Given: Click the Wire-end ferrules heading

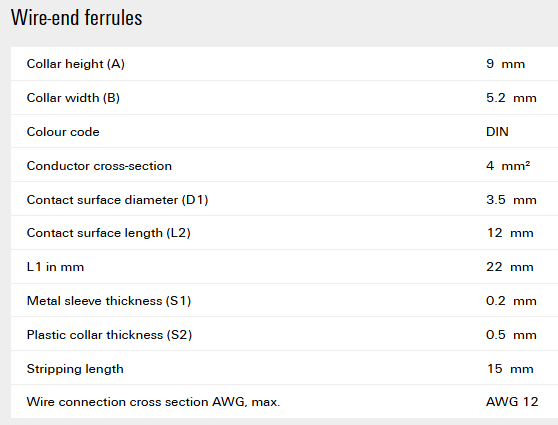Looking at the screenshot, I should (77, 18).
